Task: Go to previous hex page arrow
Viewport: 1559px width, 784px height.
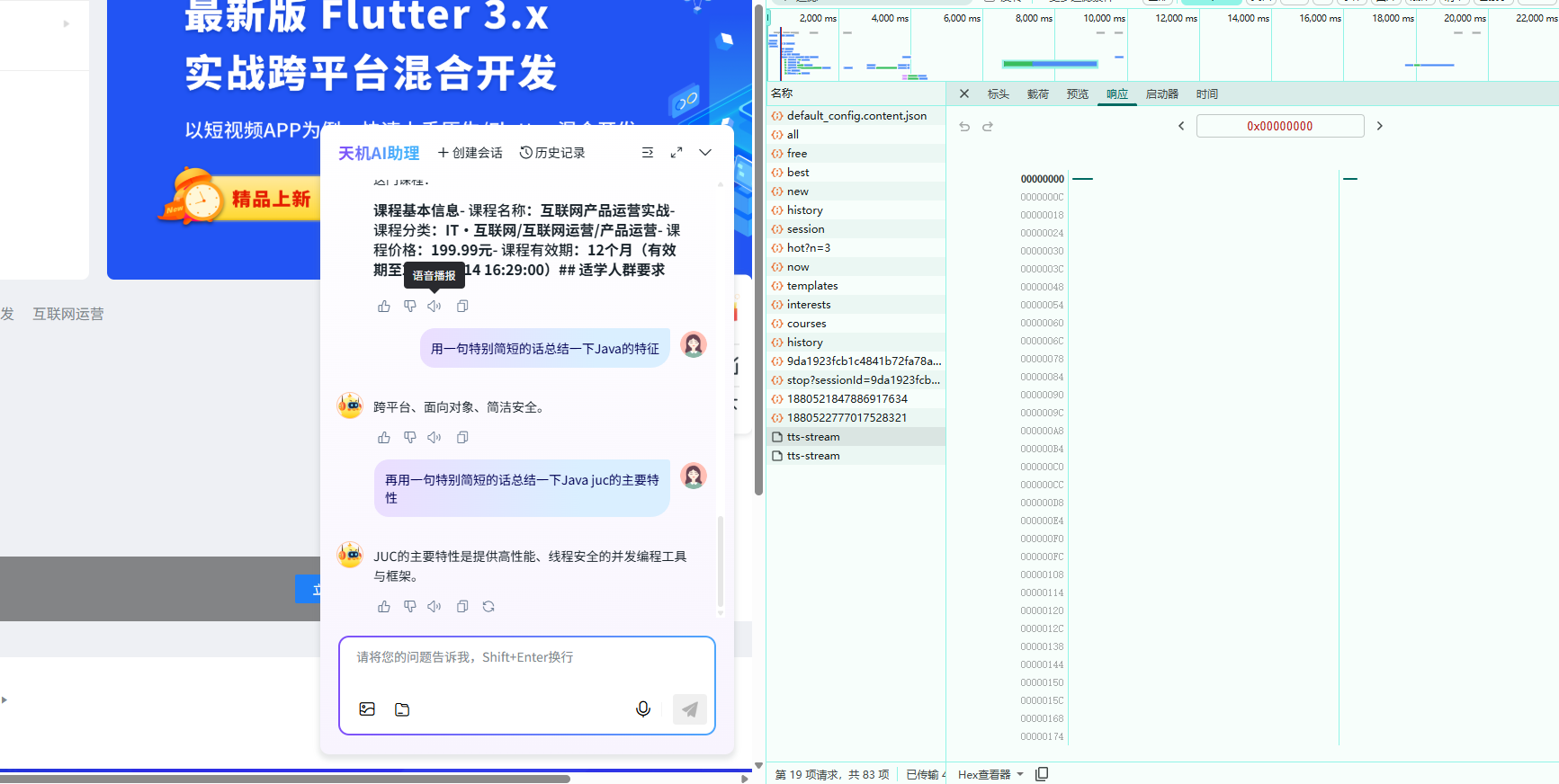Action: click(x=1181, y=126)
